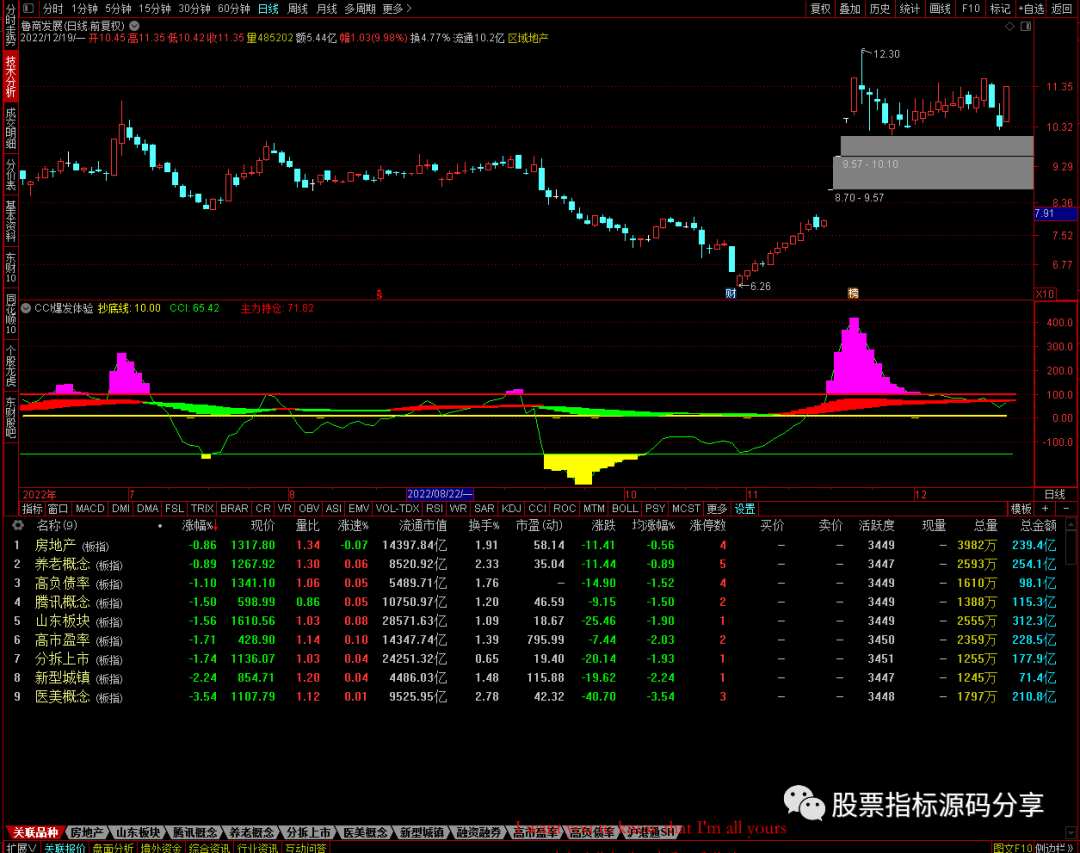
Task: Open 个股龙虎 in left sidebar
Action: (x=10, y=365)
